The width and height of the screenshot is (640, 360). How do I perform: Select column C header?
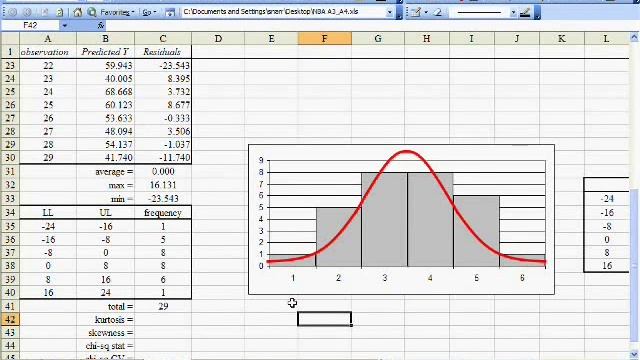(x=163, y=39)
